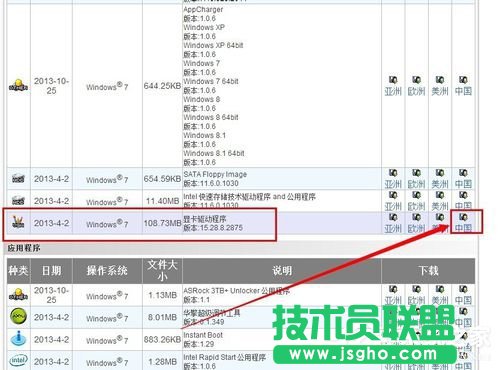Click the 中国 download icon for SATA Floppy Image
Screen dimensions: 500x370
pyautogui.click(x=463, y=173)
